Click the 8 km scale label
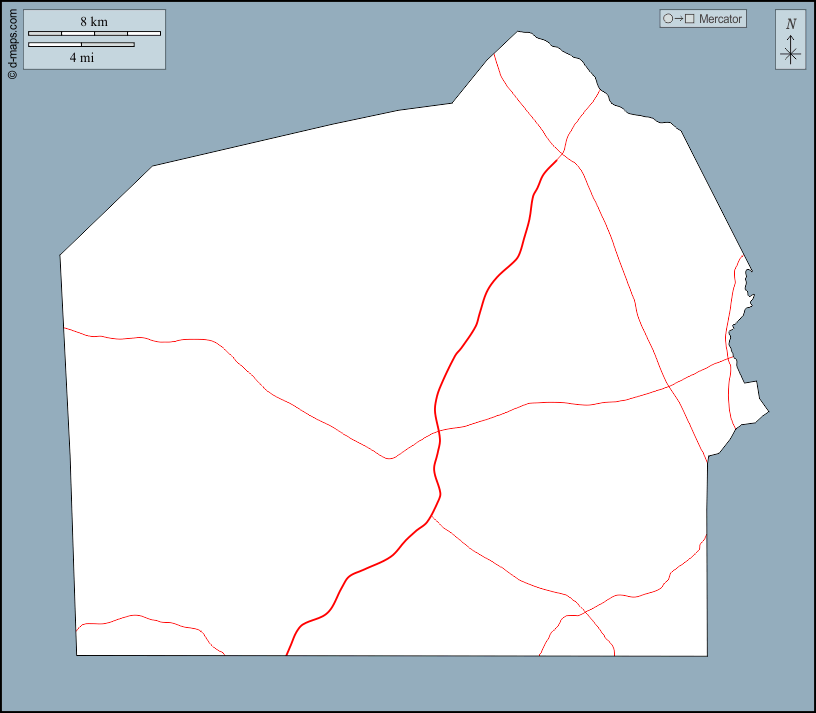 point(94,21)
